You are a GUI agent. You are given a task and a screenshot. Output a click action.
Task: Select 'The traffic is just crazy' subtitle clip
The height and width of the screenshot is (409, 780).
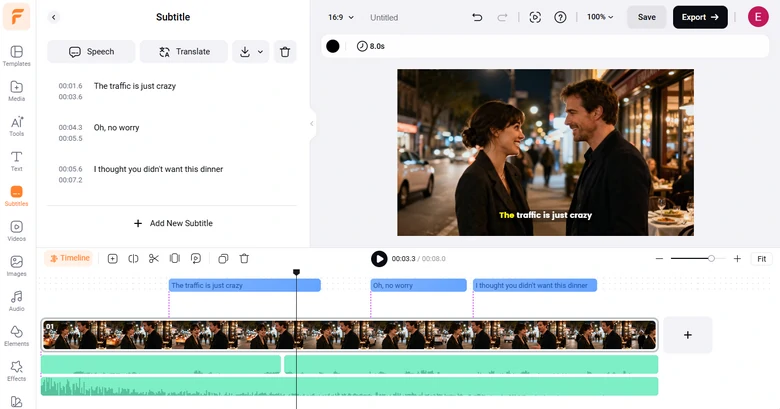click(245, 286)
